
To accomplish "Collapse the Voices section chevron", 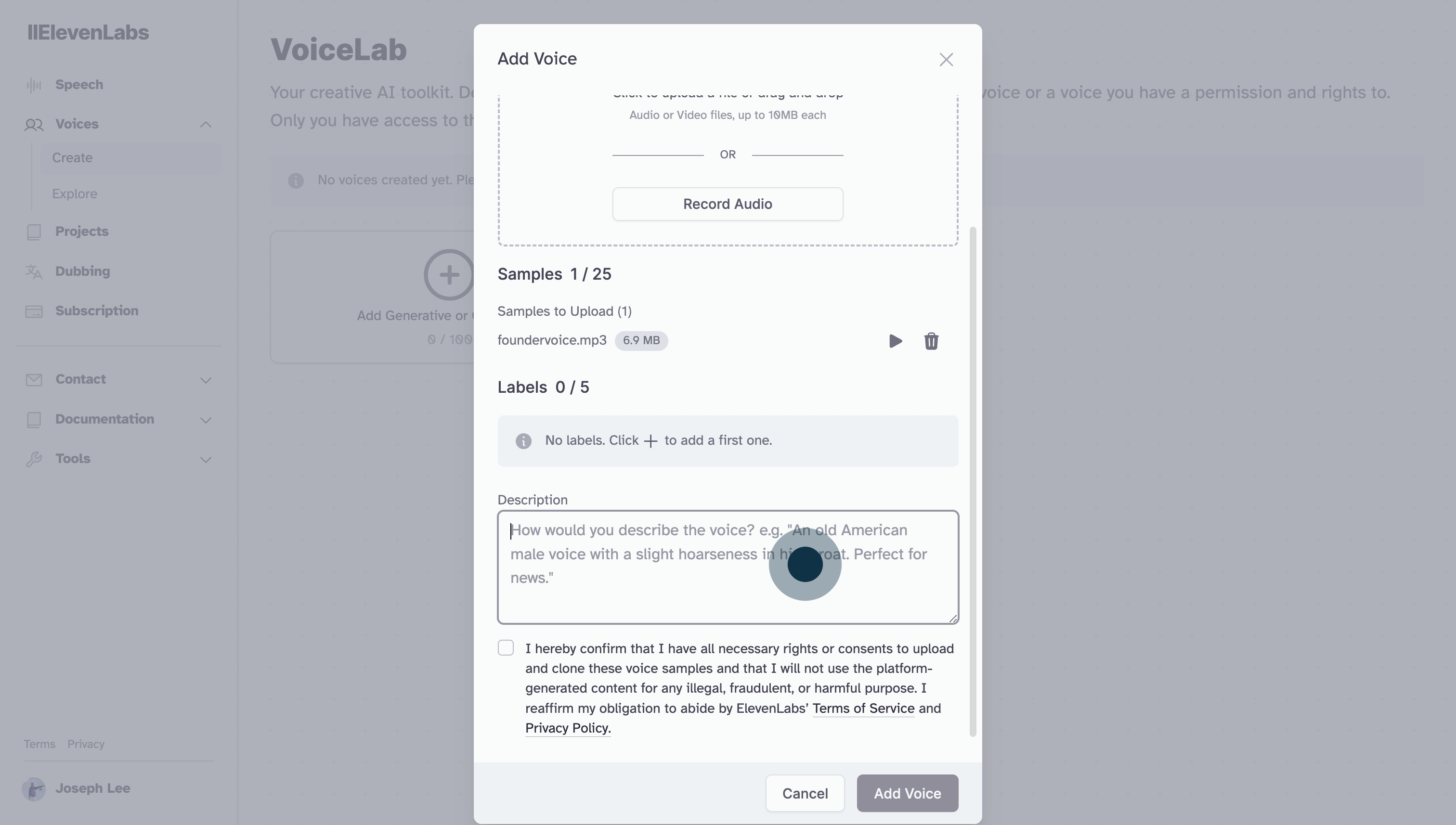I will (x=206, y=125).
